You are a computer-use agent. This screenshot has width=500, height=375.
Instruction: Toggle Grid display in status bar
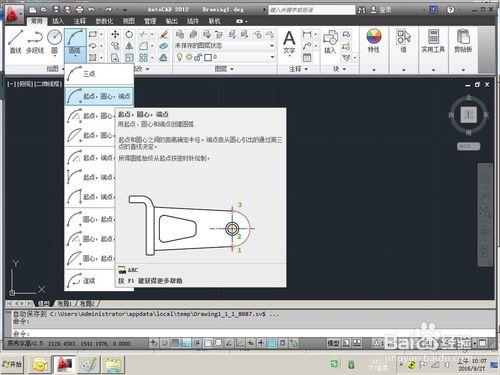point(175,343)
